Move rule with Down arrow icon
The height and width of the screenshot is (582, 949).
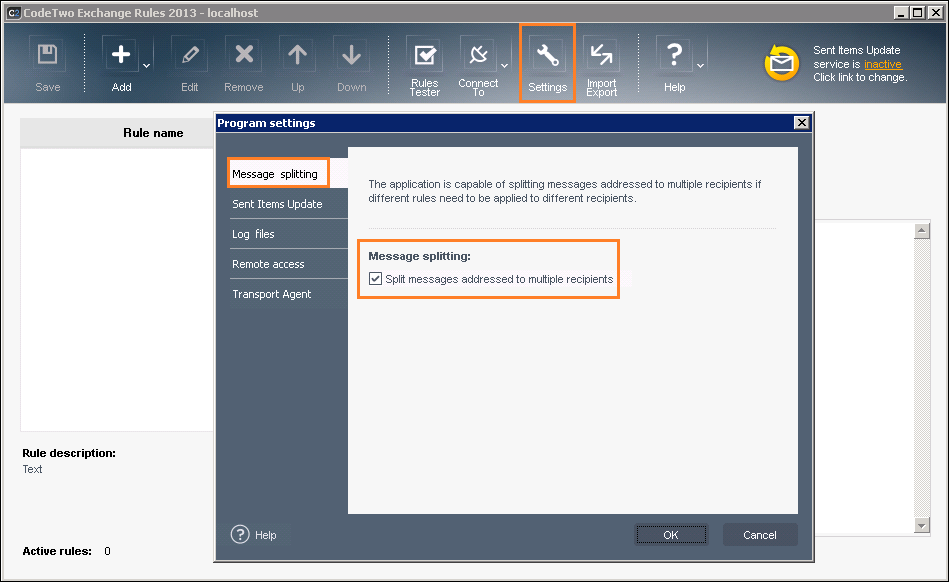coord(352,54)
